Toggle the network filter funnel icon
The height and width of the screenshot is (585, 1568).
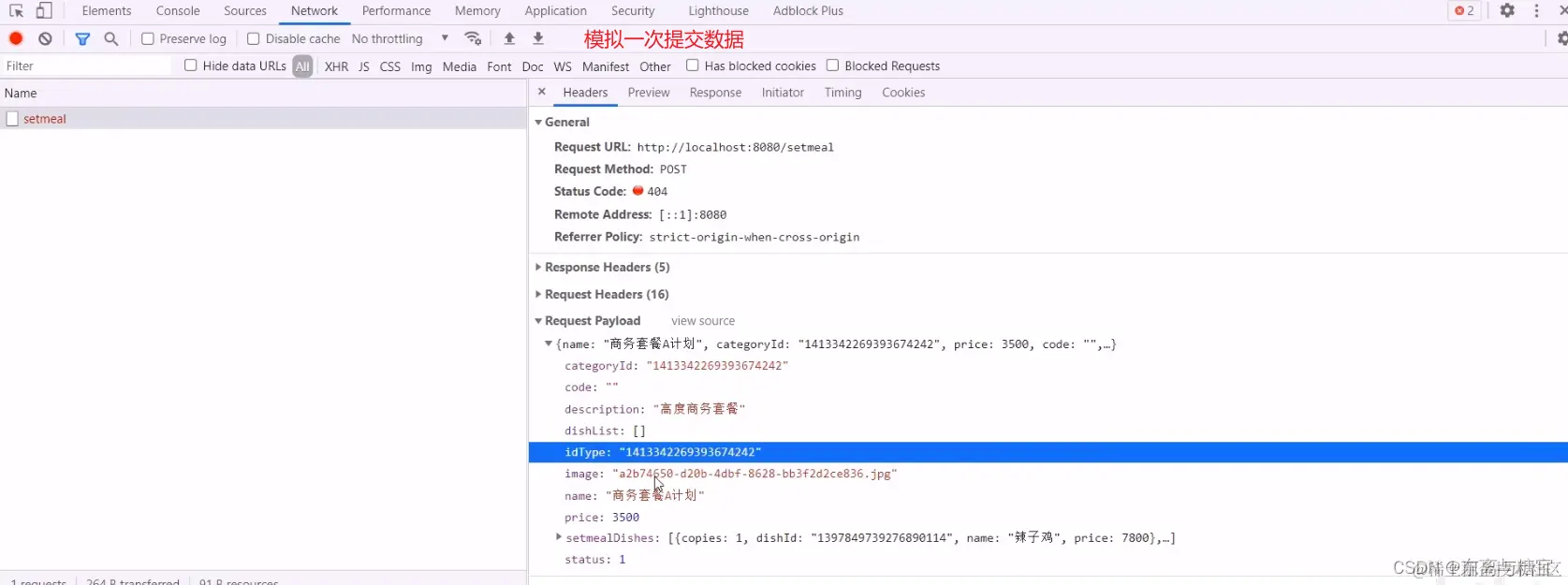82,38
